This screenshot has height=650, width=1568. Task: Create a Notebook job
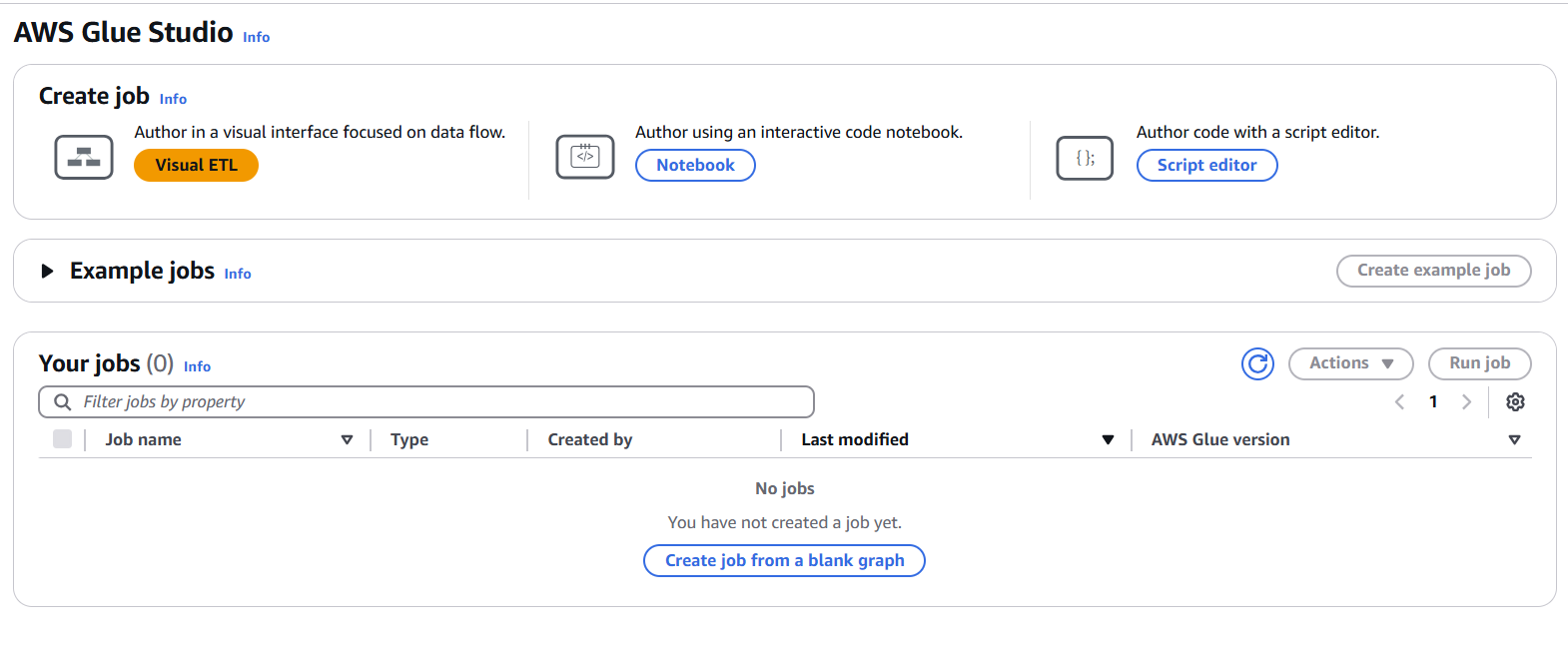pyautogui.click(x=695, y=166)
